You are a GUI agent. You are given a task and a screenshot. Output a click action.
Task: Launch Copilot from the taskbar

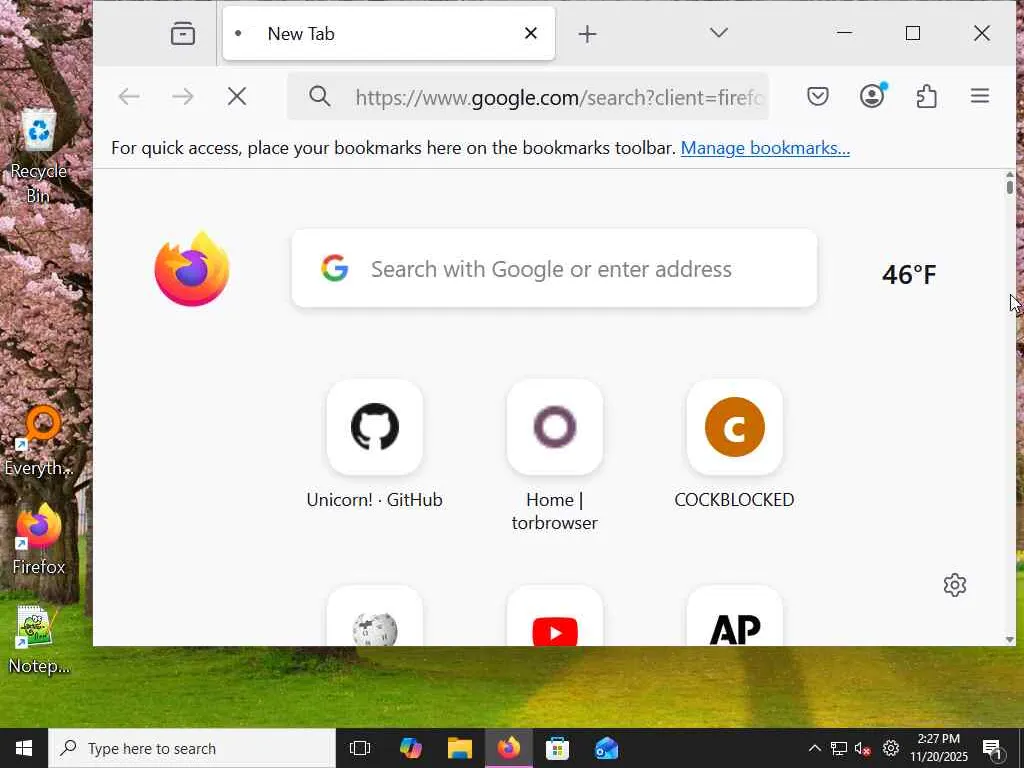coord(410,748)
